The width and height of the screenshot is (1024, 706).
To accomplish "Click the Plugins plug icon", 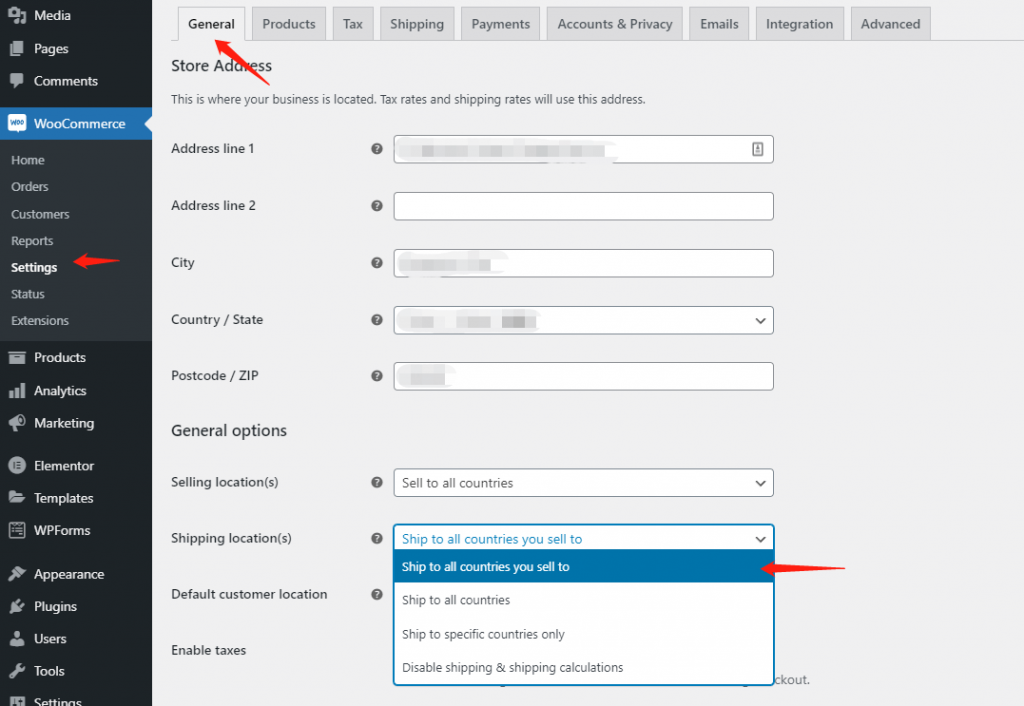I will 17,606.
